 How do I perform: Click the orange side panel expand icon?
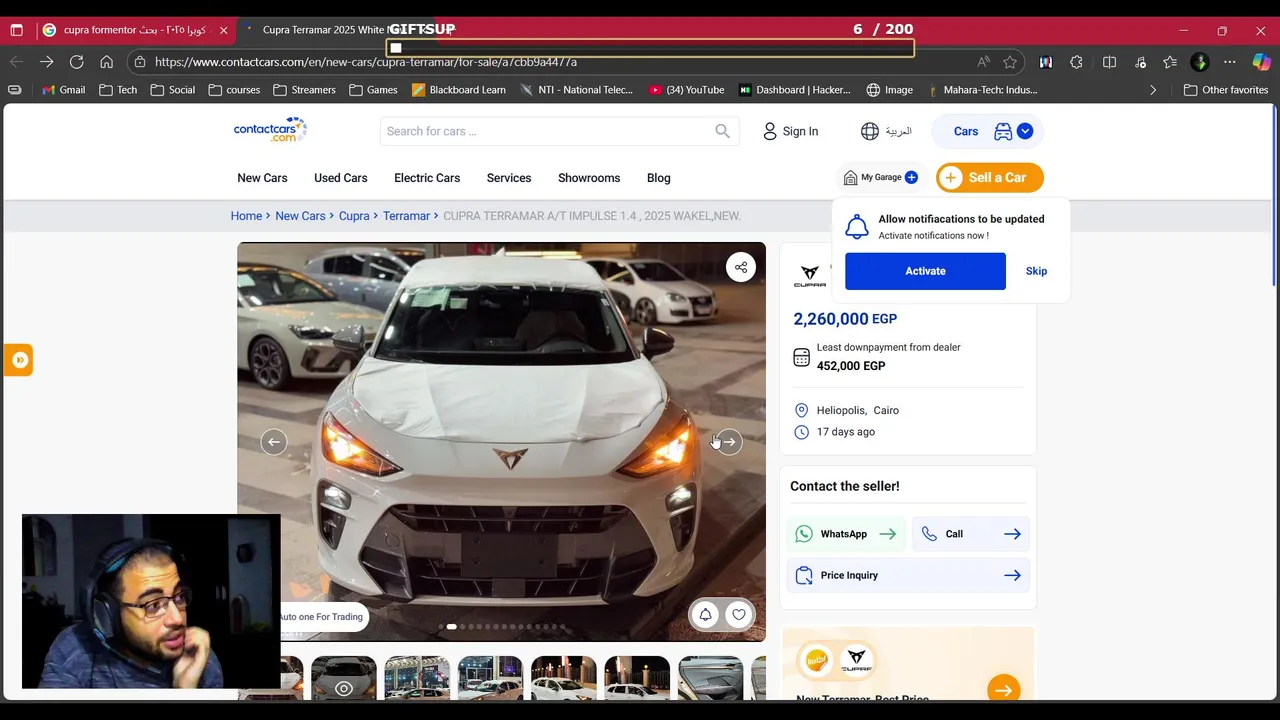click(18, 360)
